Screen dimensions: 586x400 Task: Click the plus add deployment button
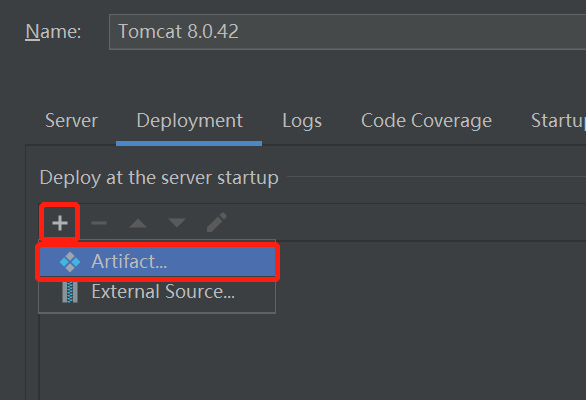[60, 223]
